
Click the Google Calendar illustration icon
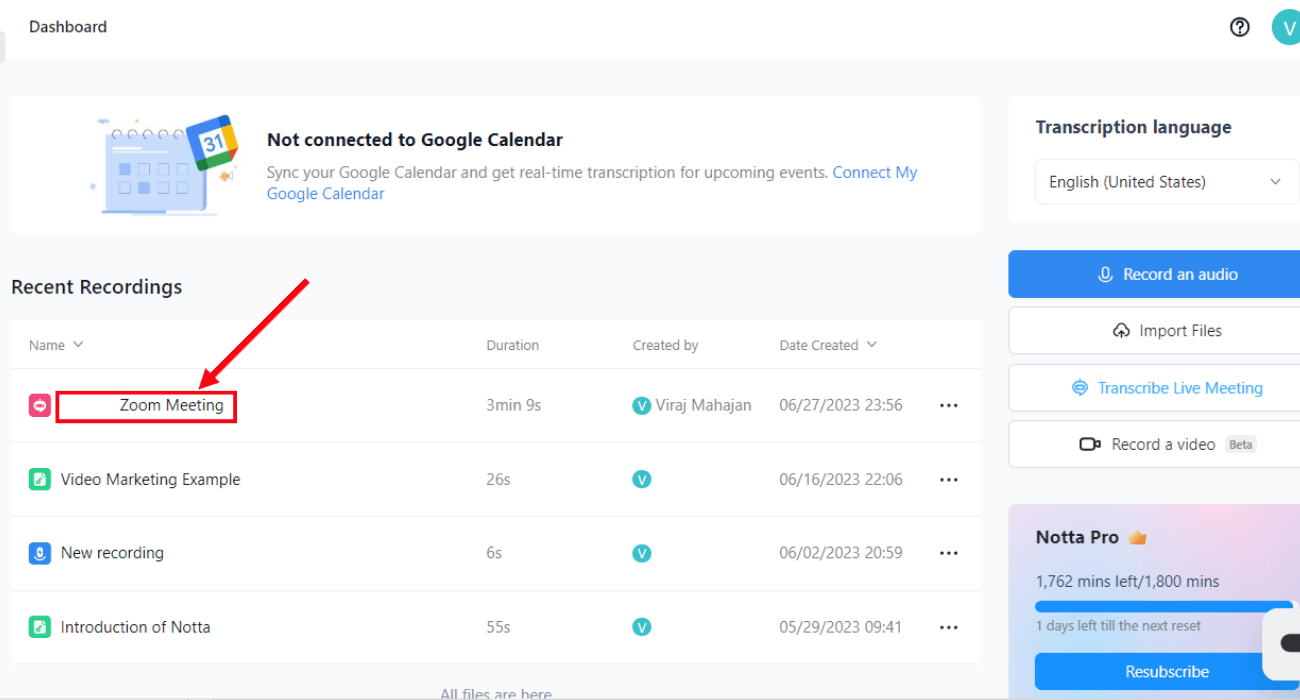(165, 164)
